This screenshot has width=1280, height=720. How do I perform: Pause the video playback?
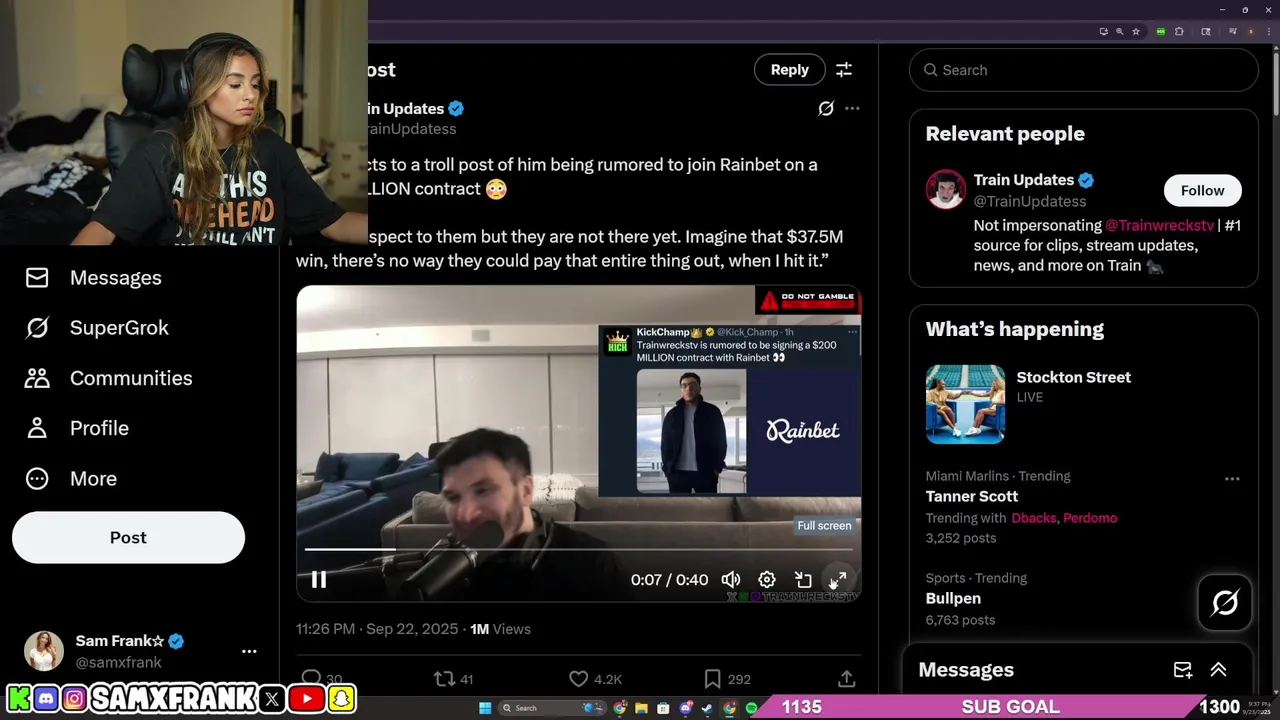(318, 579)
